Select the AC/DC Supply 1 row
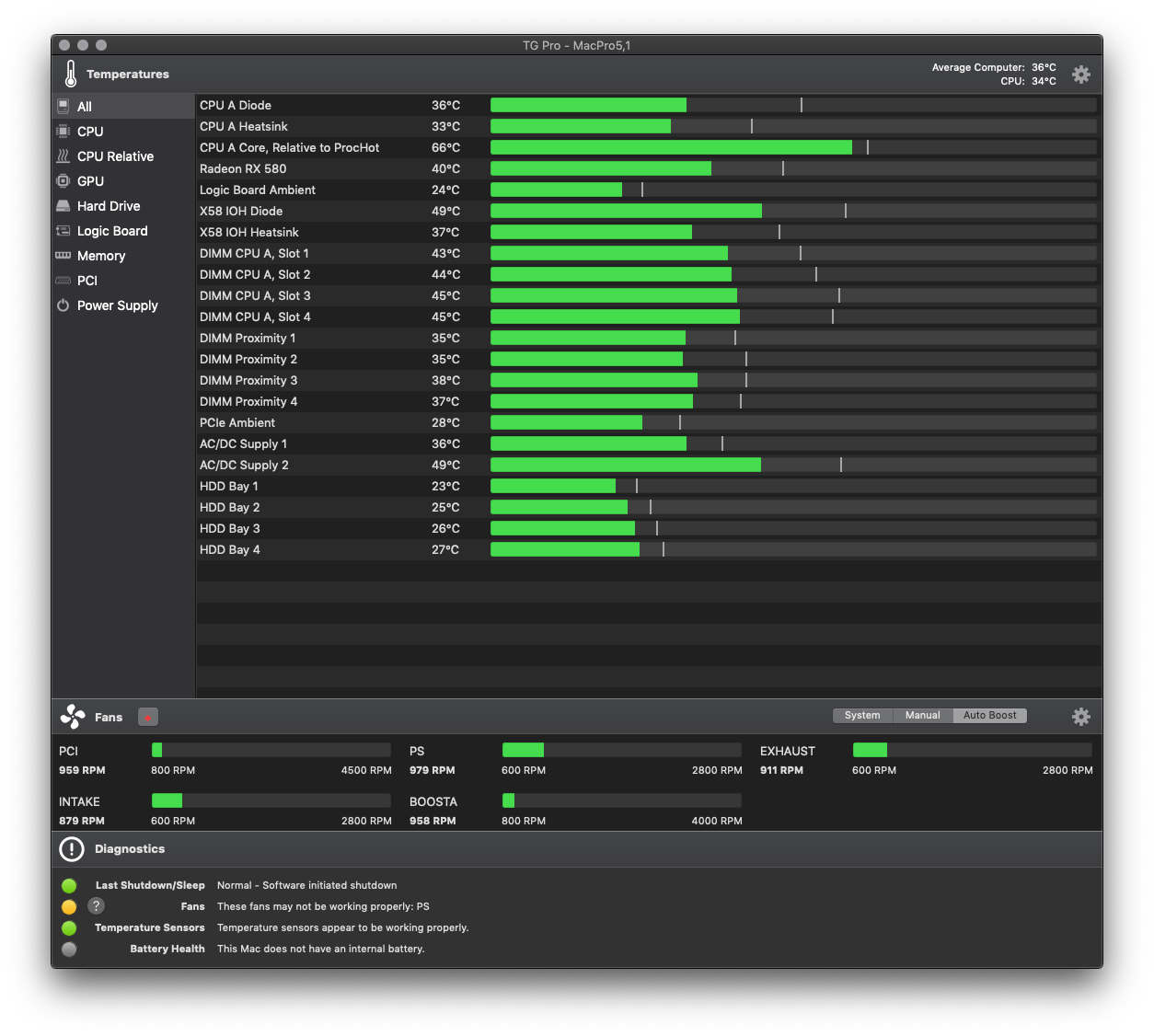 [649, 443]
